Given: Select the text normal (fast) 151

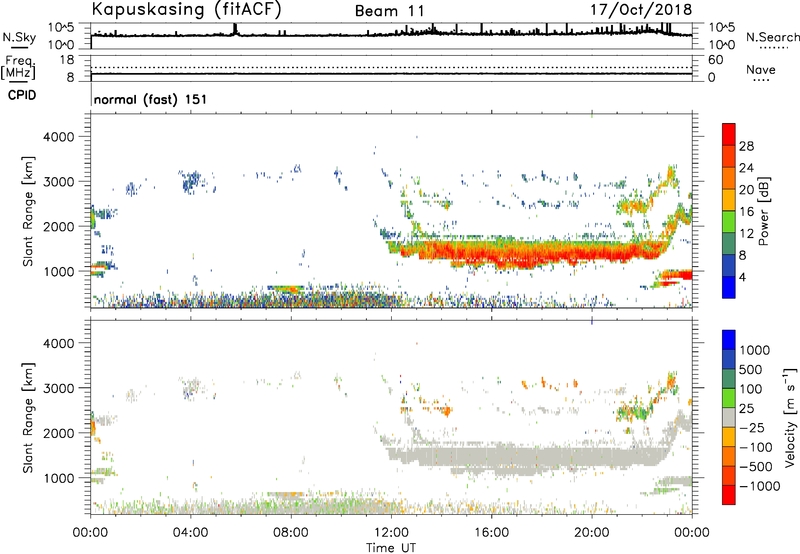Looking at the screenshot, I should (151, 99).
